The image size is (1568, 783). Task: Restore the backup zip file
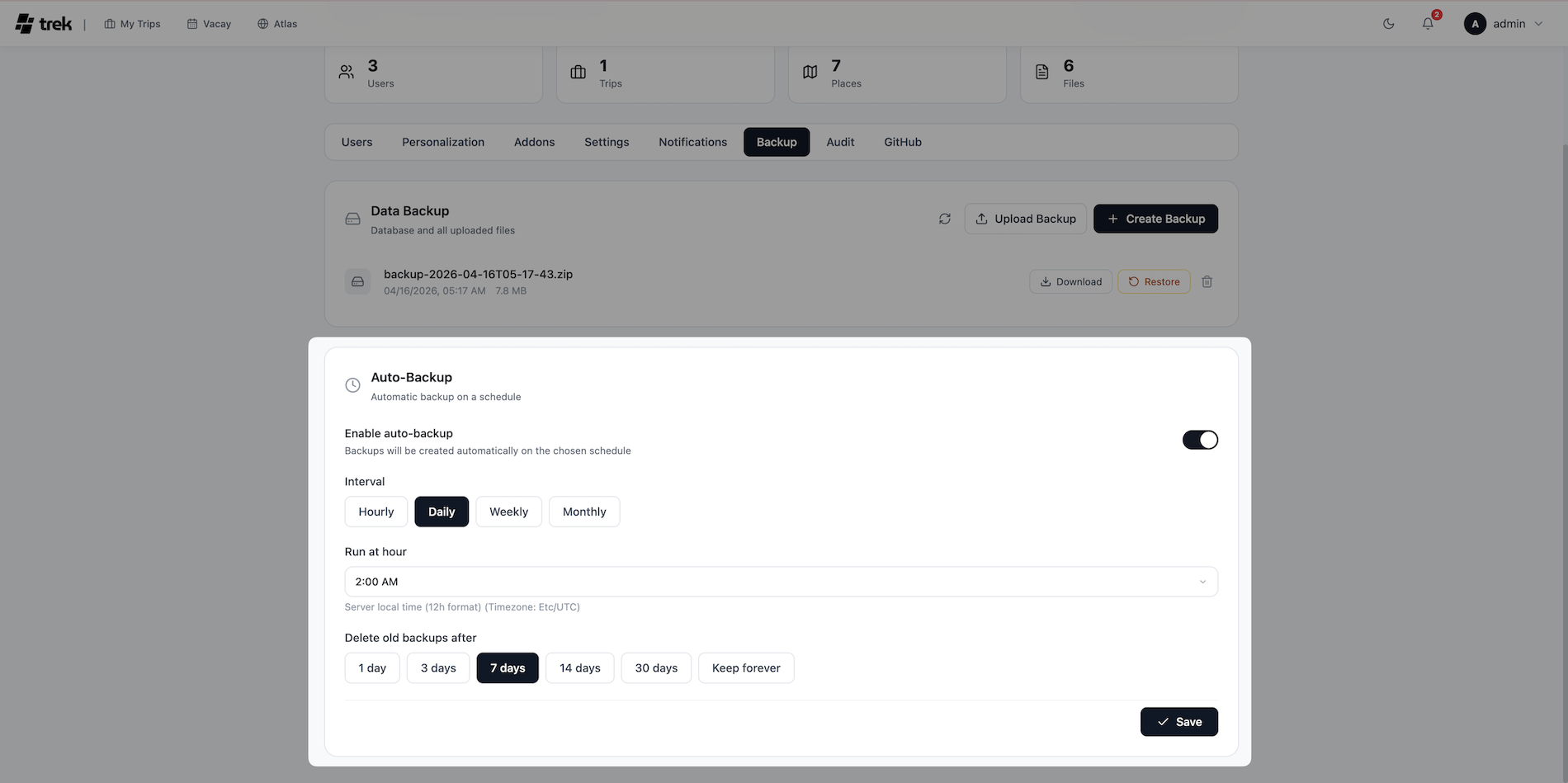point(1154,282)
